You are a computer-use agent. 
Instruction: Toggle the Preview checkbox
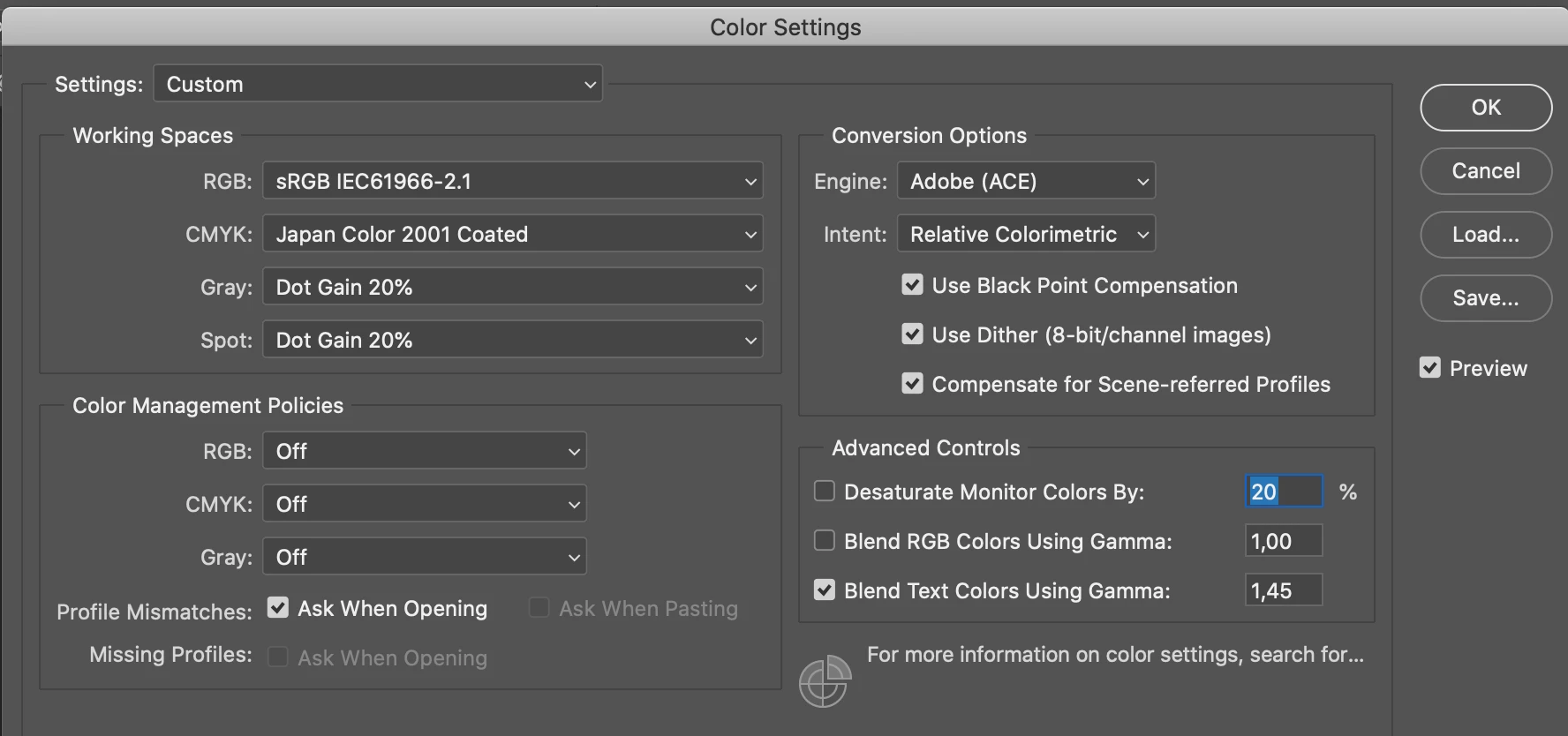coord(1429,367)
